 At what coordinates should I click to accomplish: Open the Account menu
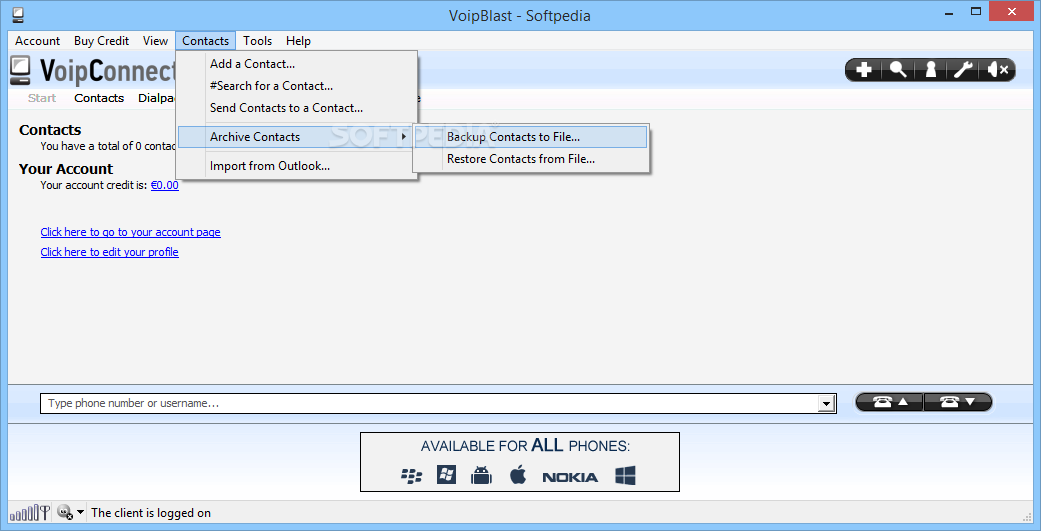38,40
